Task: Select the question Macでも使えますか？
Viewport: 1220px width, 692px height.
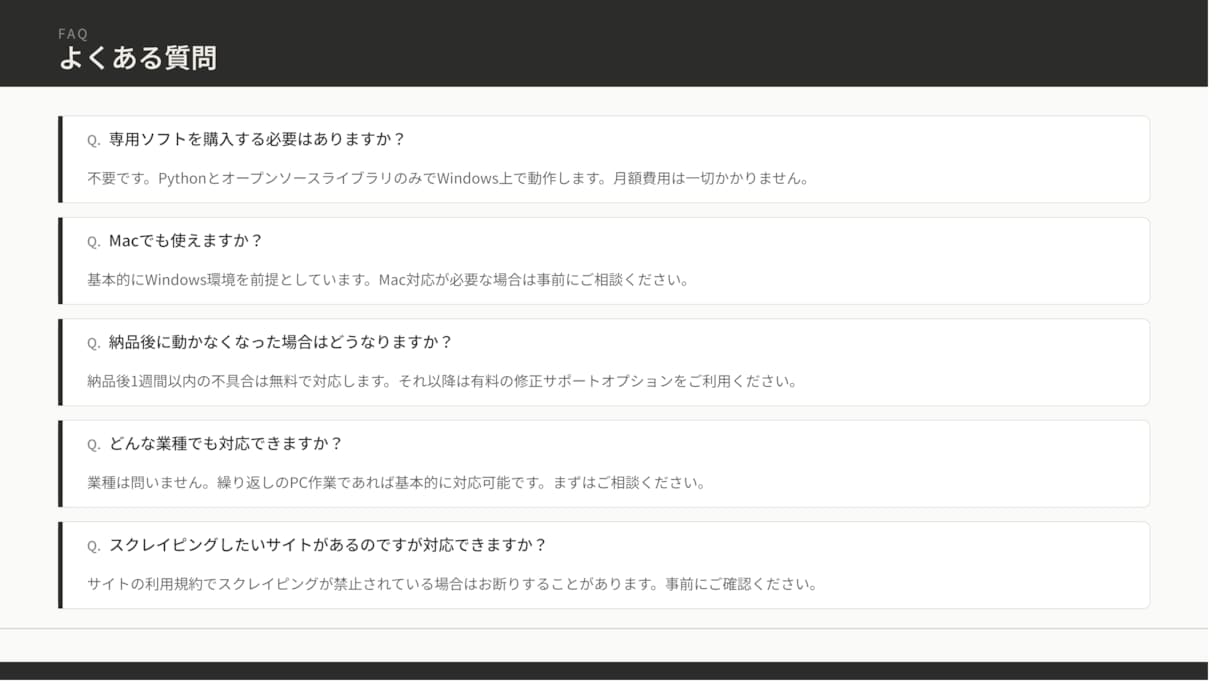Action: [x=186, y=243]
